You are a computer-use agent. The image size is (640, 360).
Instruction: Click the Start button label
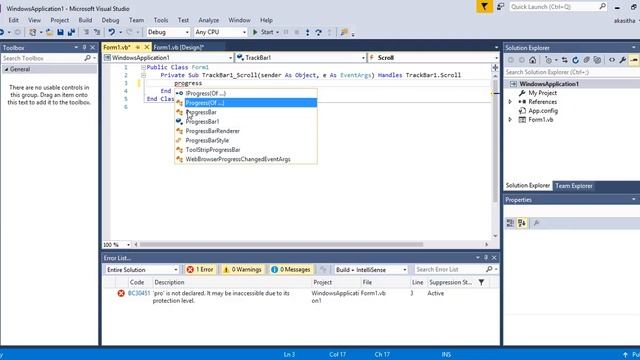[x=267, y=32]
